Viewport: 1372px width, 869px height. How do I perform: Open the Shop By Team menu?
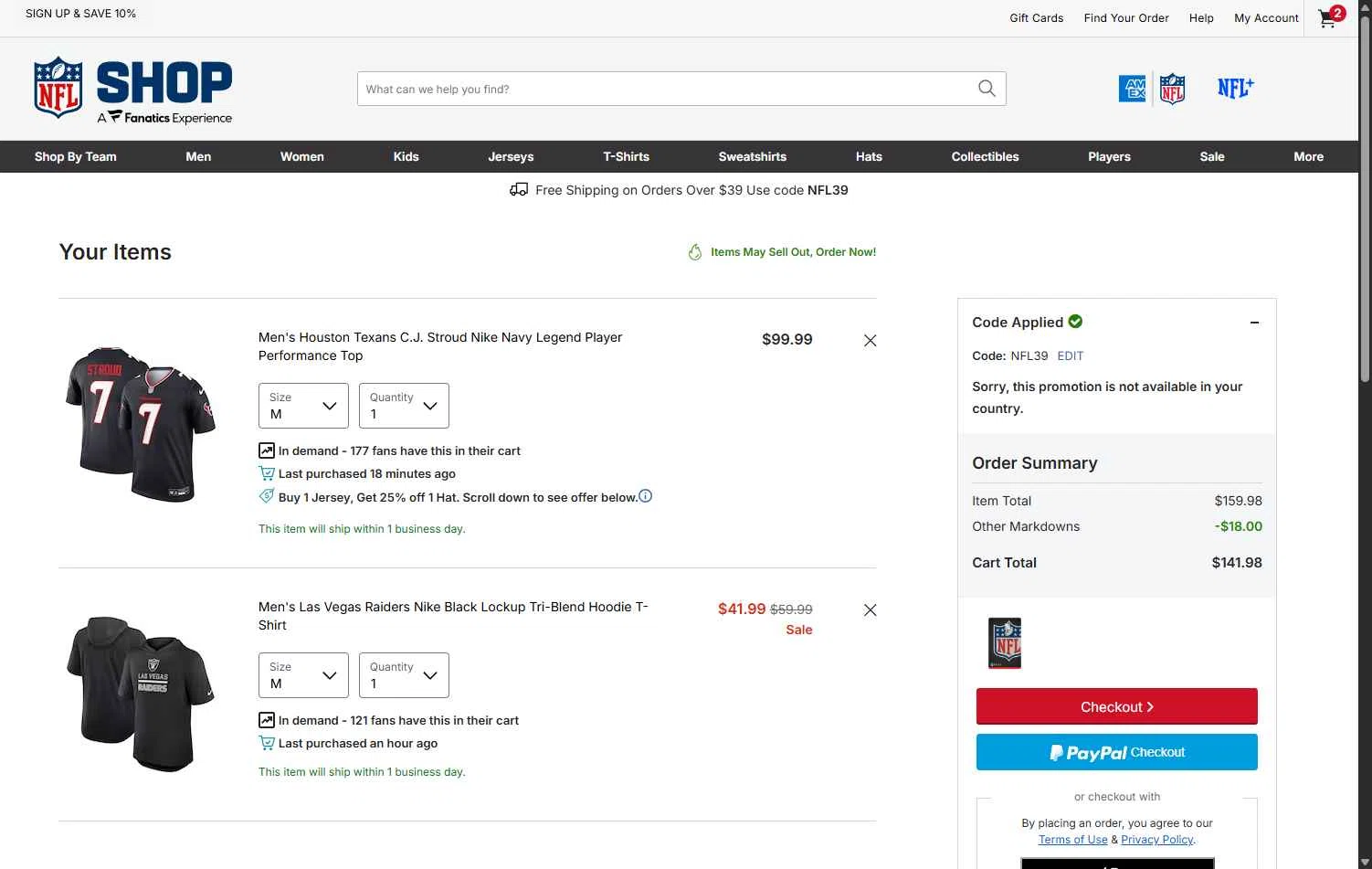pyautogui.click(x=76, y=156)
